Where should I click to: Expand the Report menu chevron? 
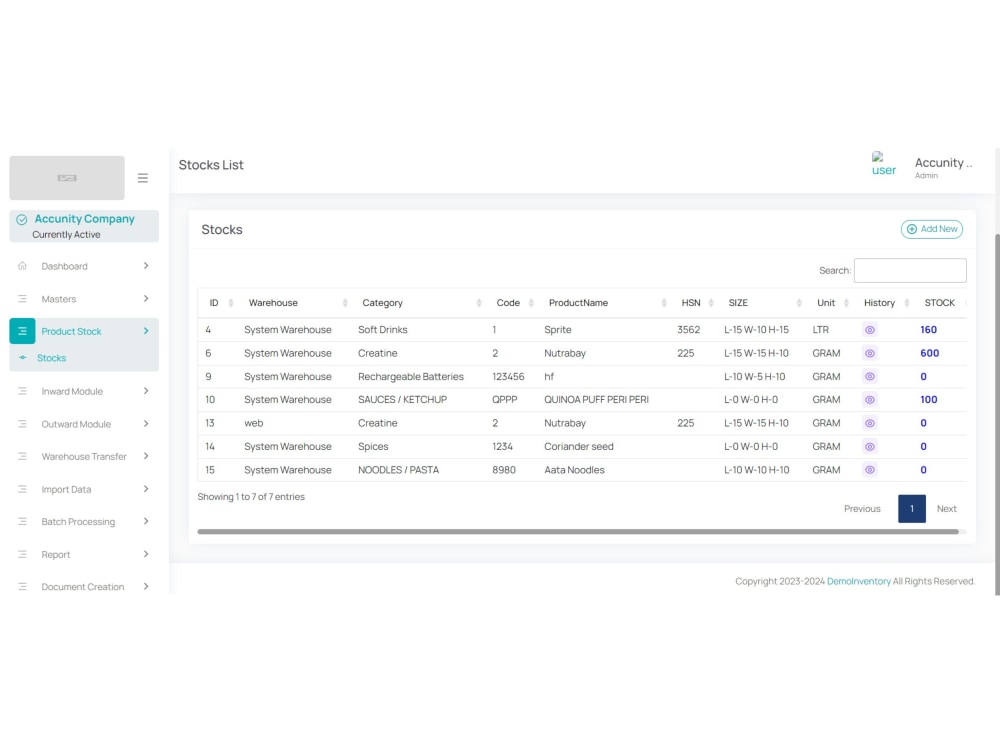[x=145, y=554]
